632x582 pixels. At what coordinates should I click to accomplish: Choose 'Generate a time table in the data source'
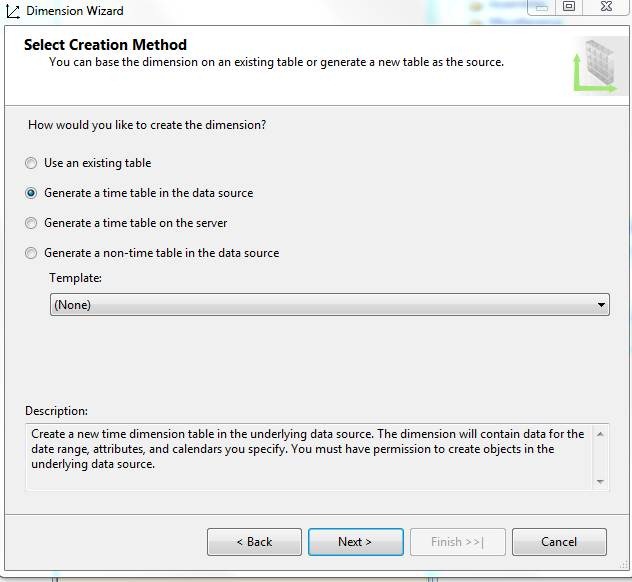[31, 193]
